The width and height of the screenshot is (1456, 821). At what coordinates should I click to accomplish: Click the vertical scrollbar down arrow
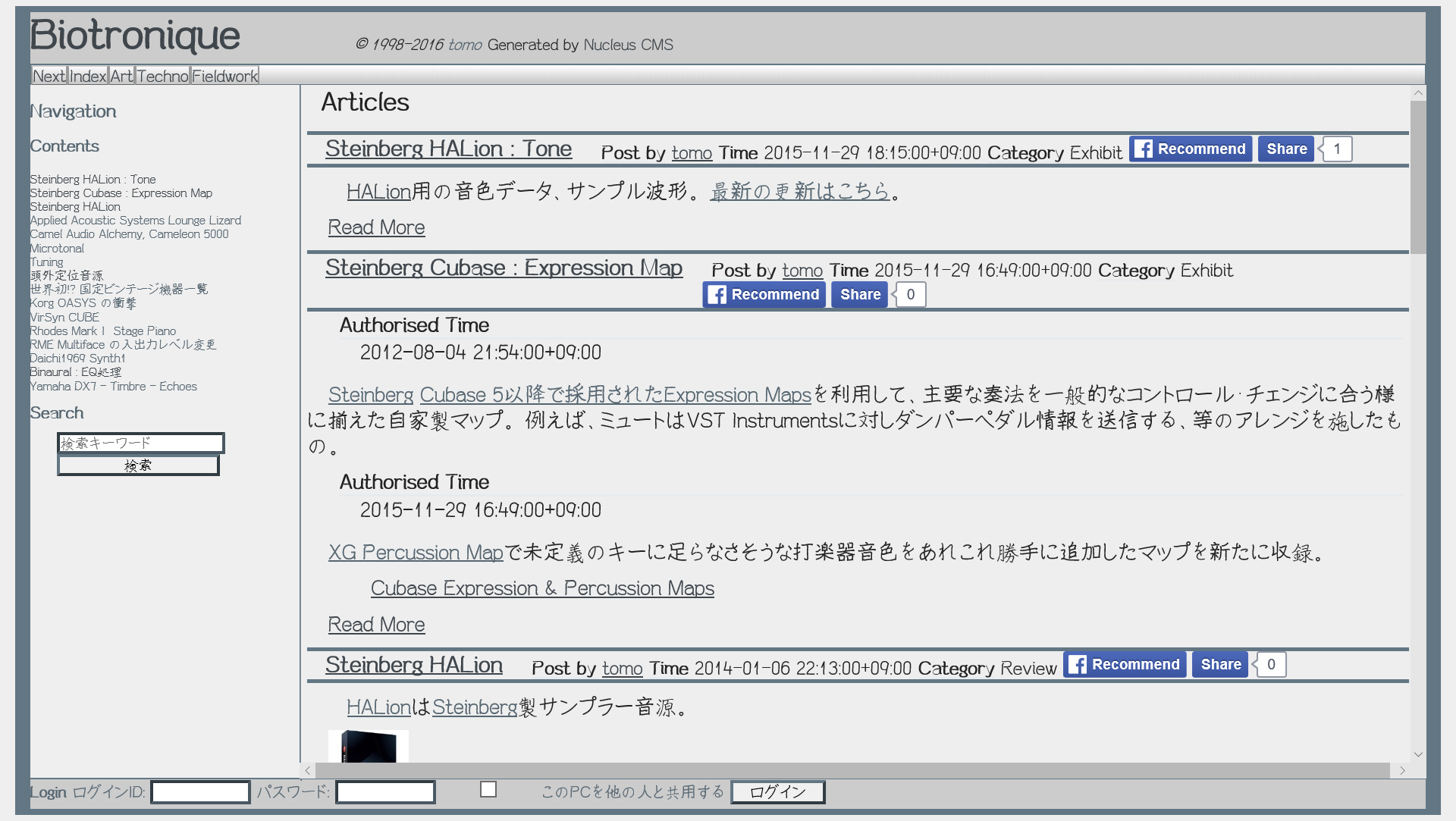click(1417, 755)
